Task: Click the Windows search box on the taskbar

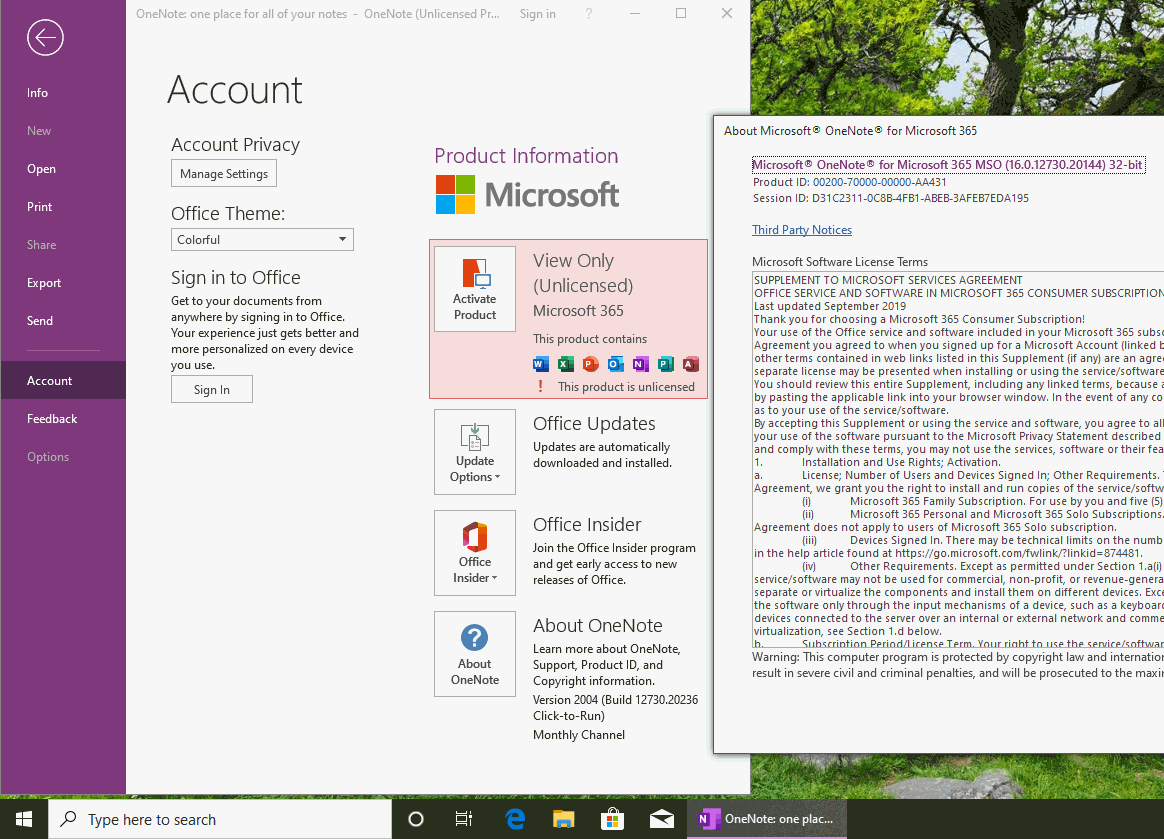Action: (220, 819)
